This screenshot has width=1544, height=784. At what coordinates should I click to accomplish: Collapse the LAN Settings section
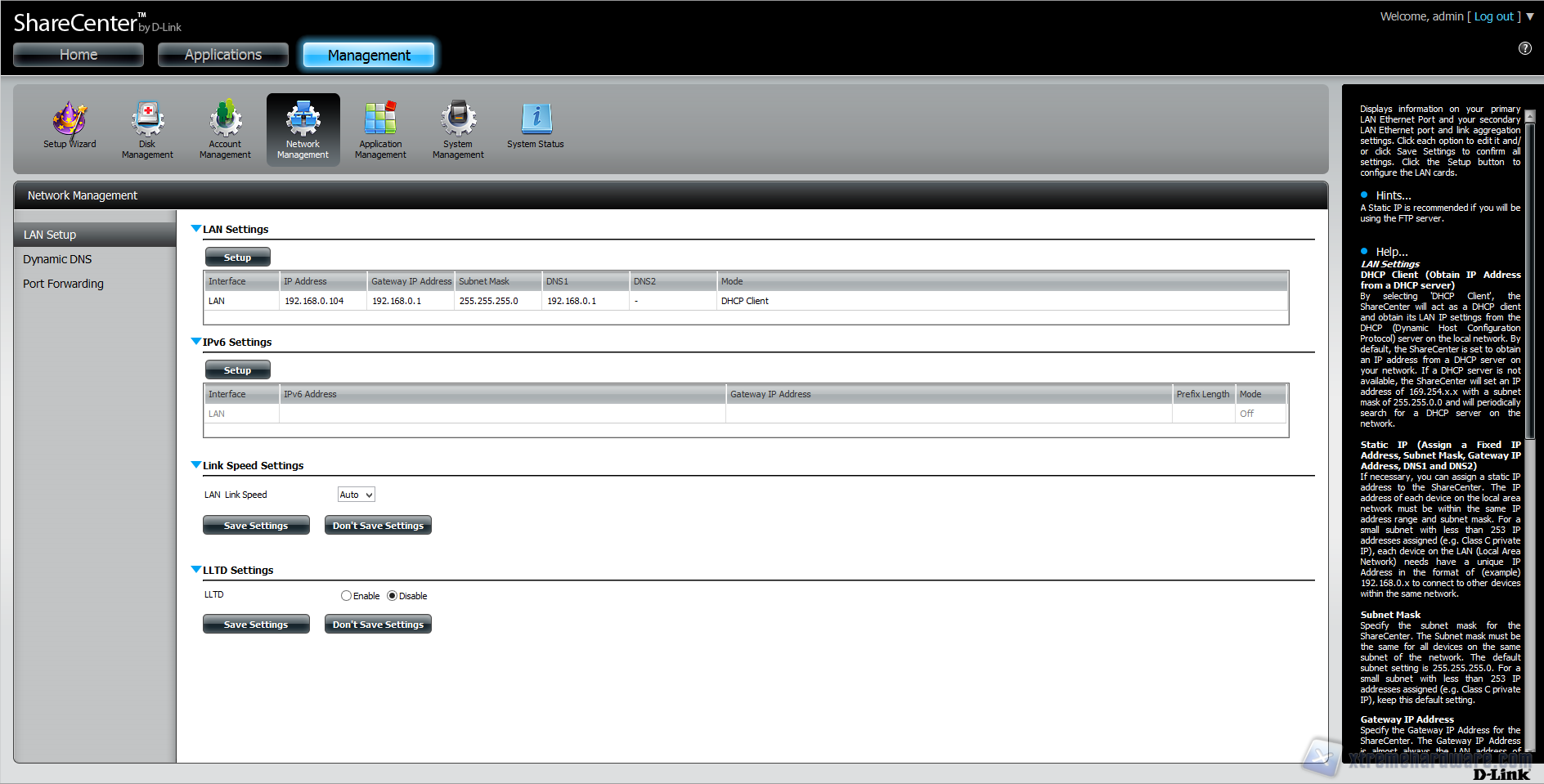pos(196,229)
